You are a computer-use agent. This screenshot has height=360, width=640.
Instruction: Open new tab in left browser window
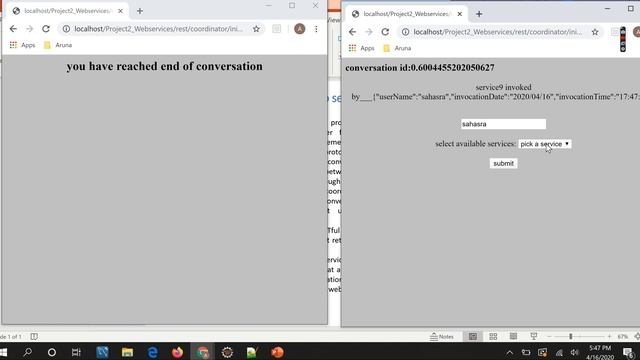140,11
